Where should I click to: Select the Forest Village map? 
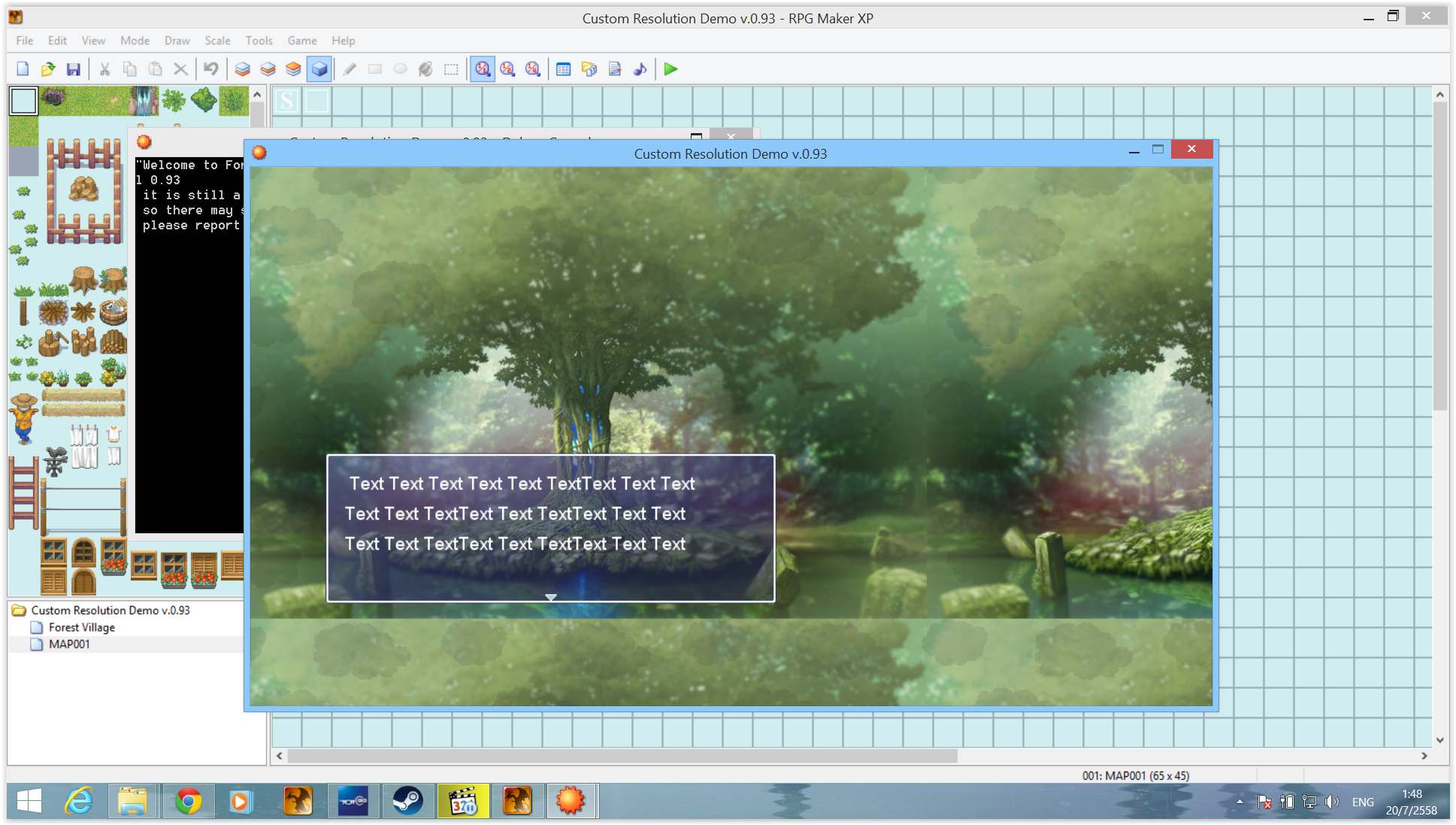point(81,627)
